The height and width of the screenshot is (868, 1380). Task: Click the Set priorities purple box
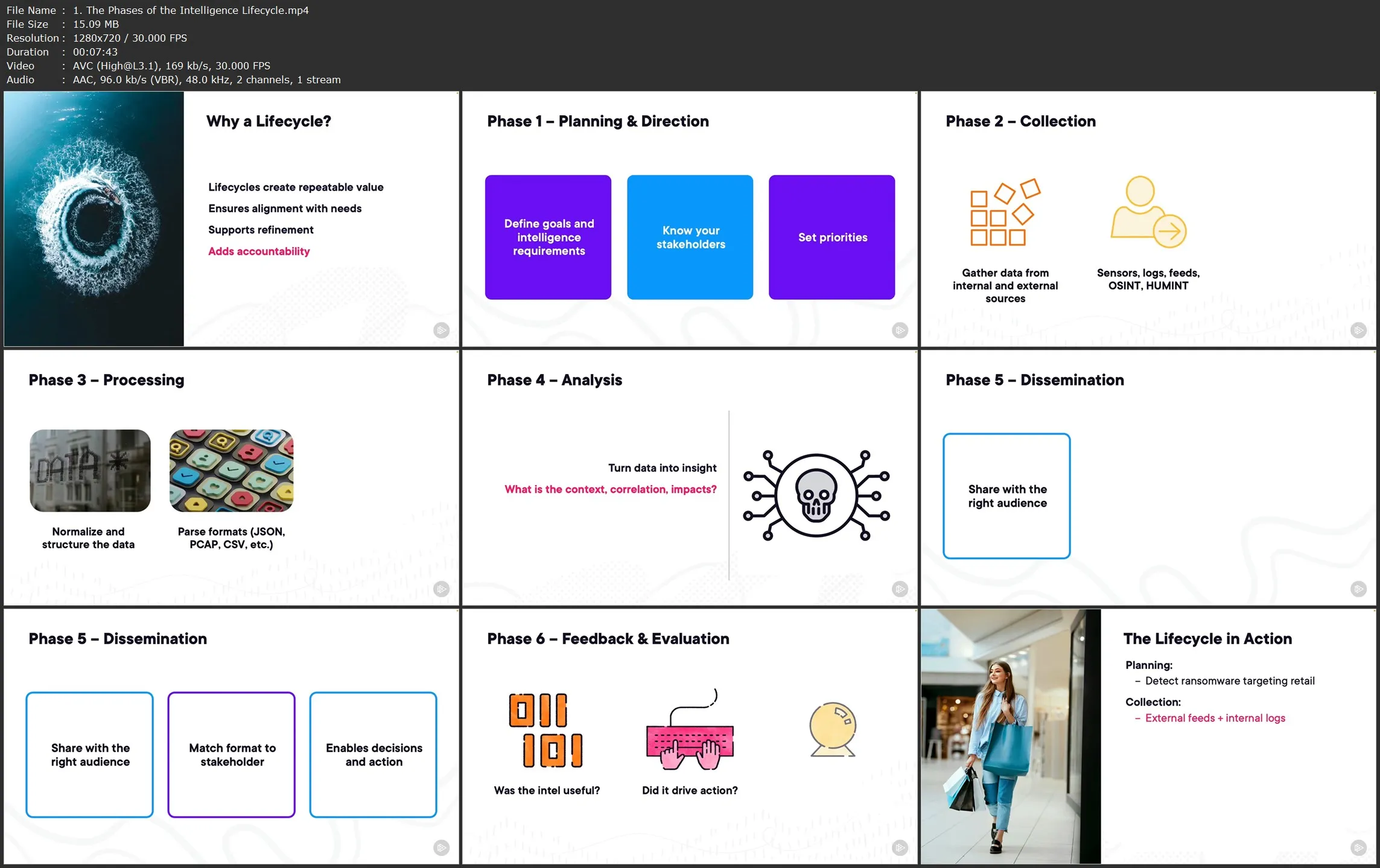click(x=832, y=237)
